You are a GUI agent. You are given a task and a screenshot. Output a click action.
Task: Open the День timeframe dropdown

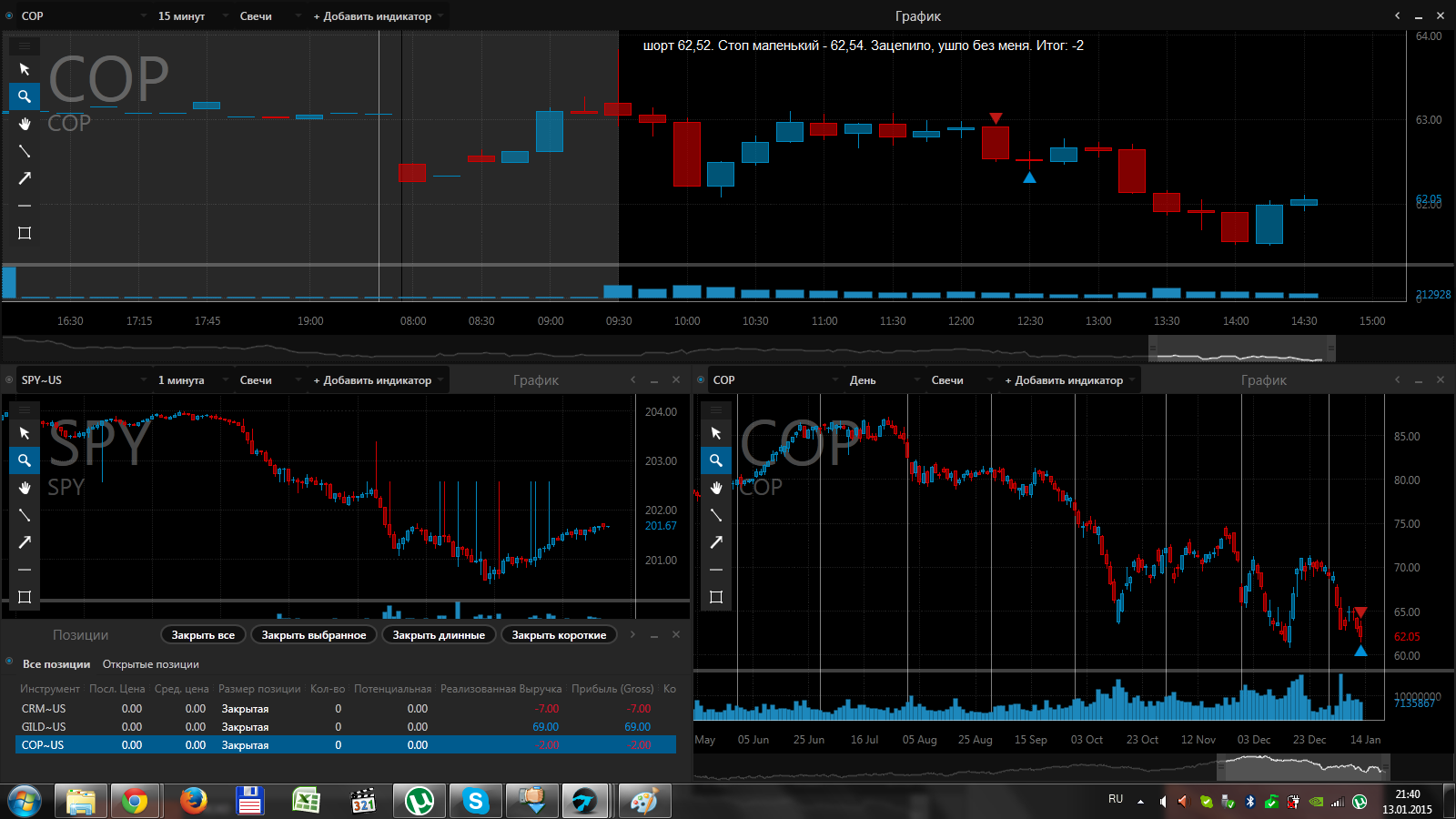coord(884,379)
